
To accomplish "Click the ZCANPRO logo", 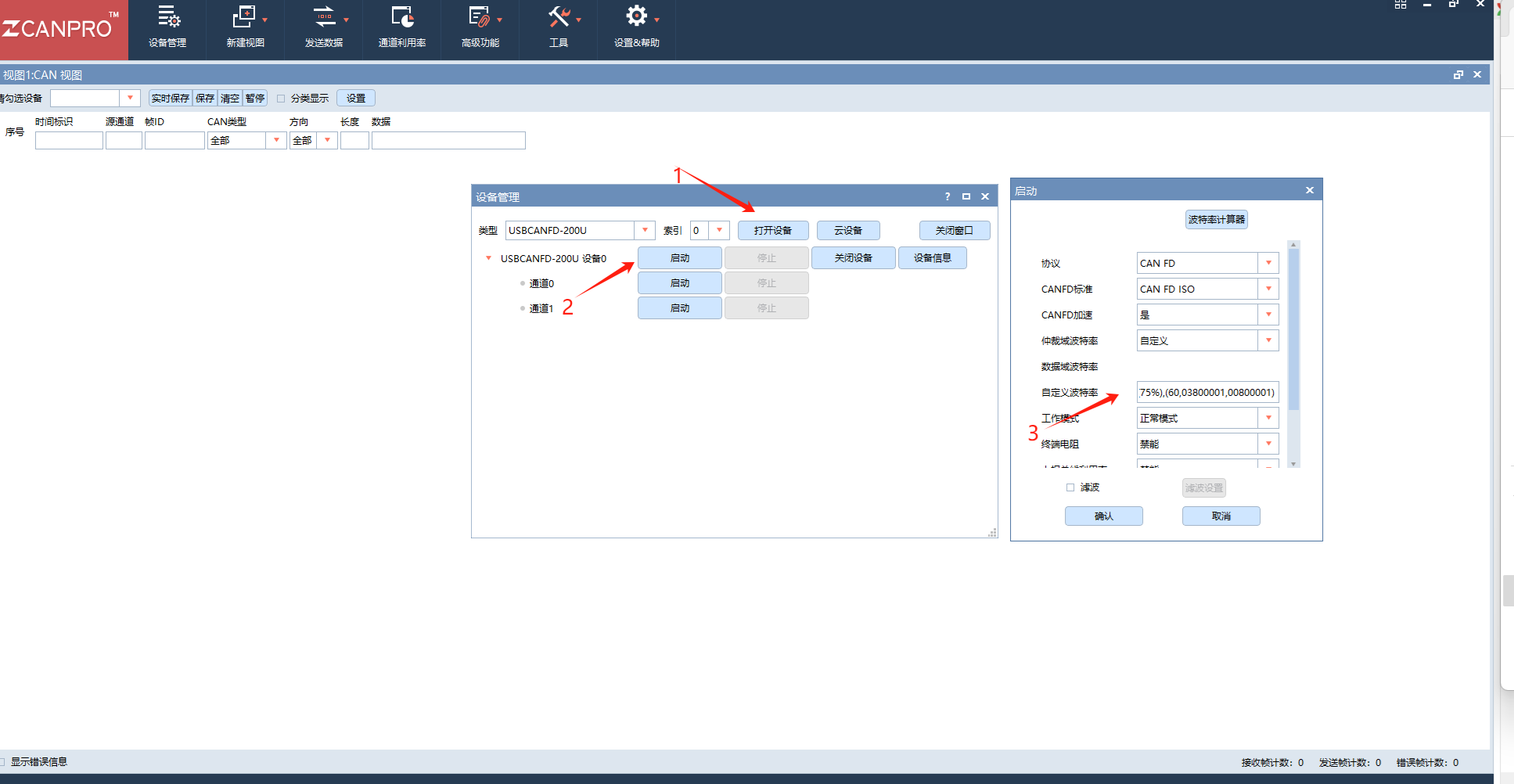I will (x=63, y=29).
